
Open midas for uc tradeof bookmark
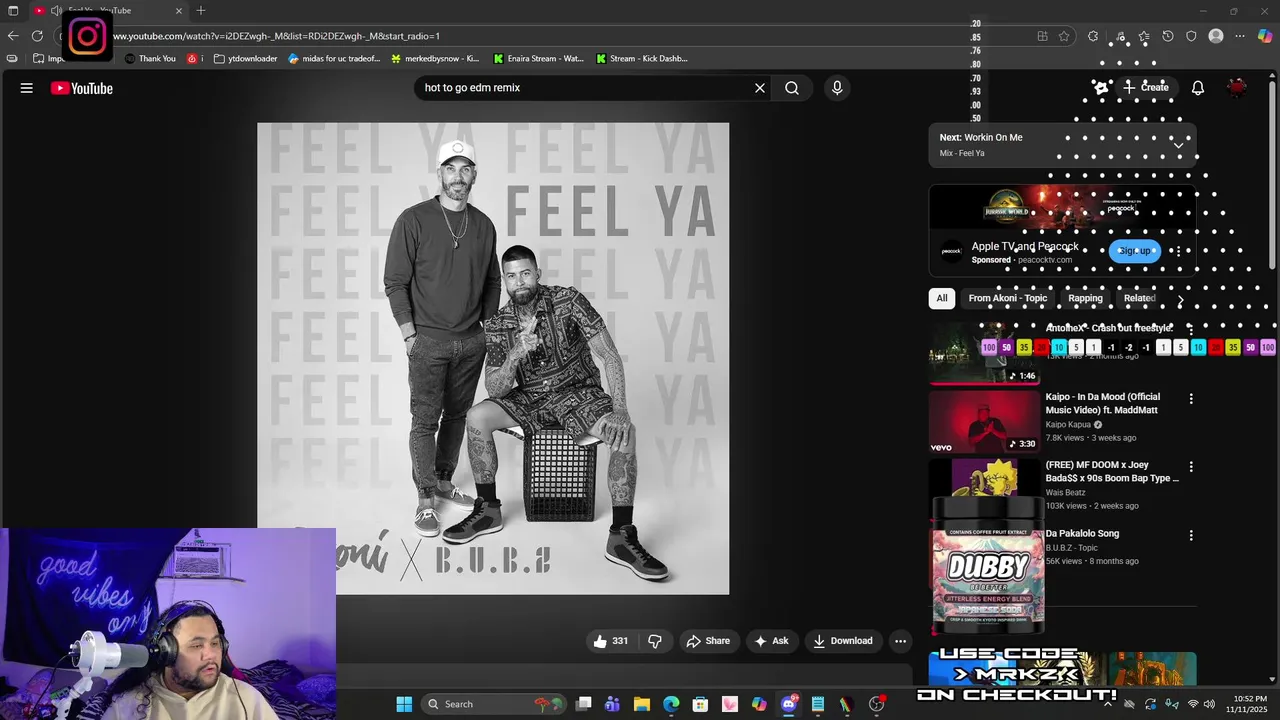click(x=334, y=59)
